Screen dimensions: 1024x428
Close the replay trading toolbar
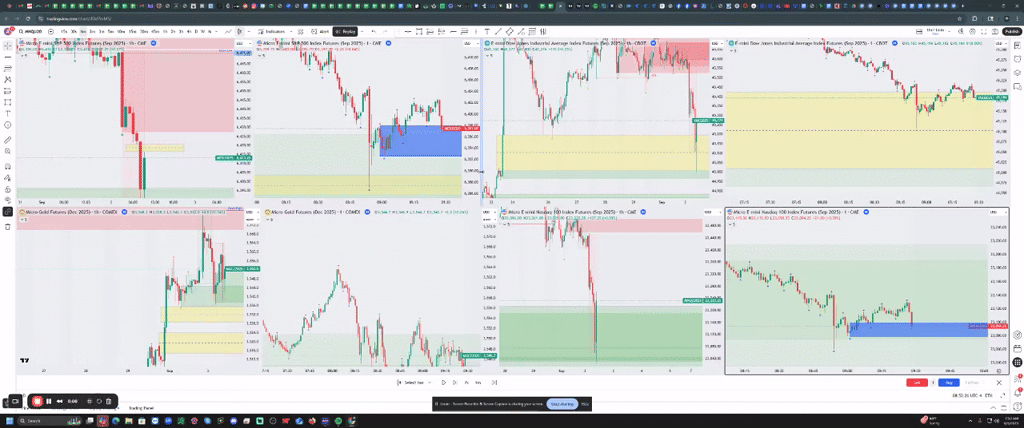tap(999, 382)
